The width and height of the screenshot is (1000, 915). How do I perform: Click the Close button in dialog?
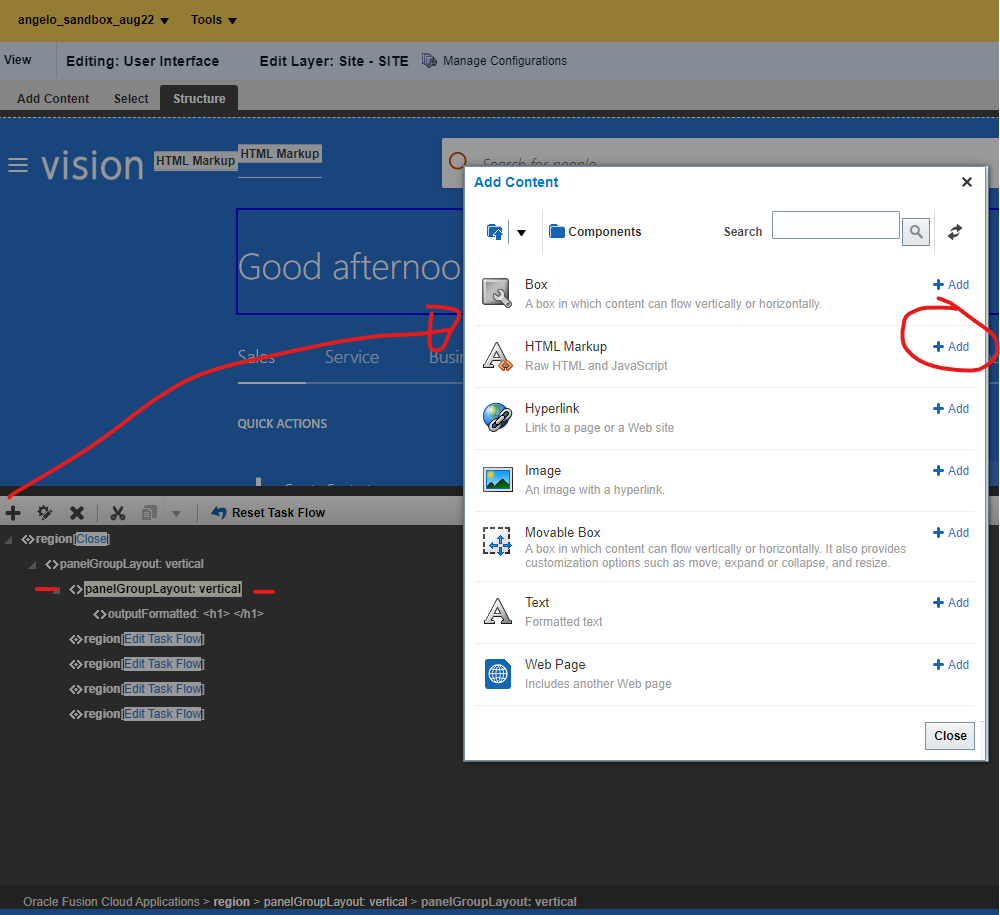949,736
